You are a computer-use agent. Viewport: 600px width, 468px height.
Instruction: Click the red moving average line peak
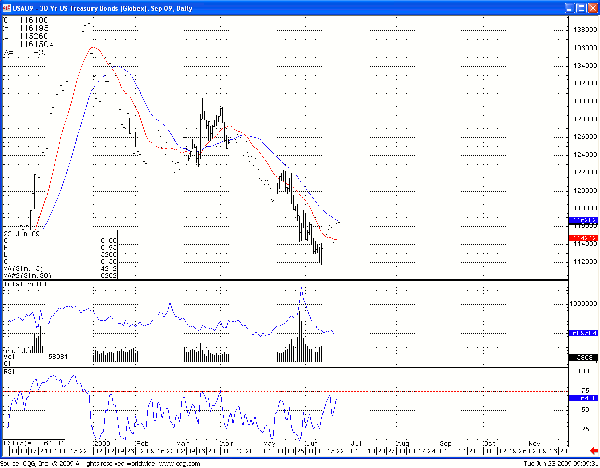[x=94, y=47]
